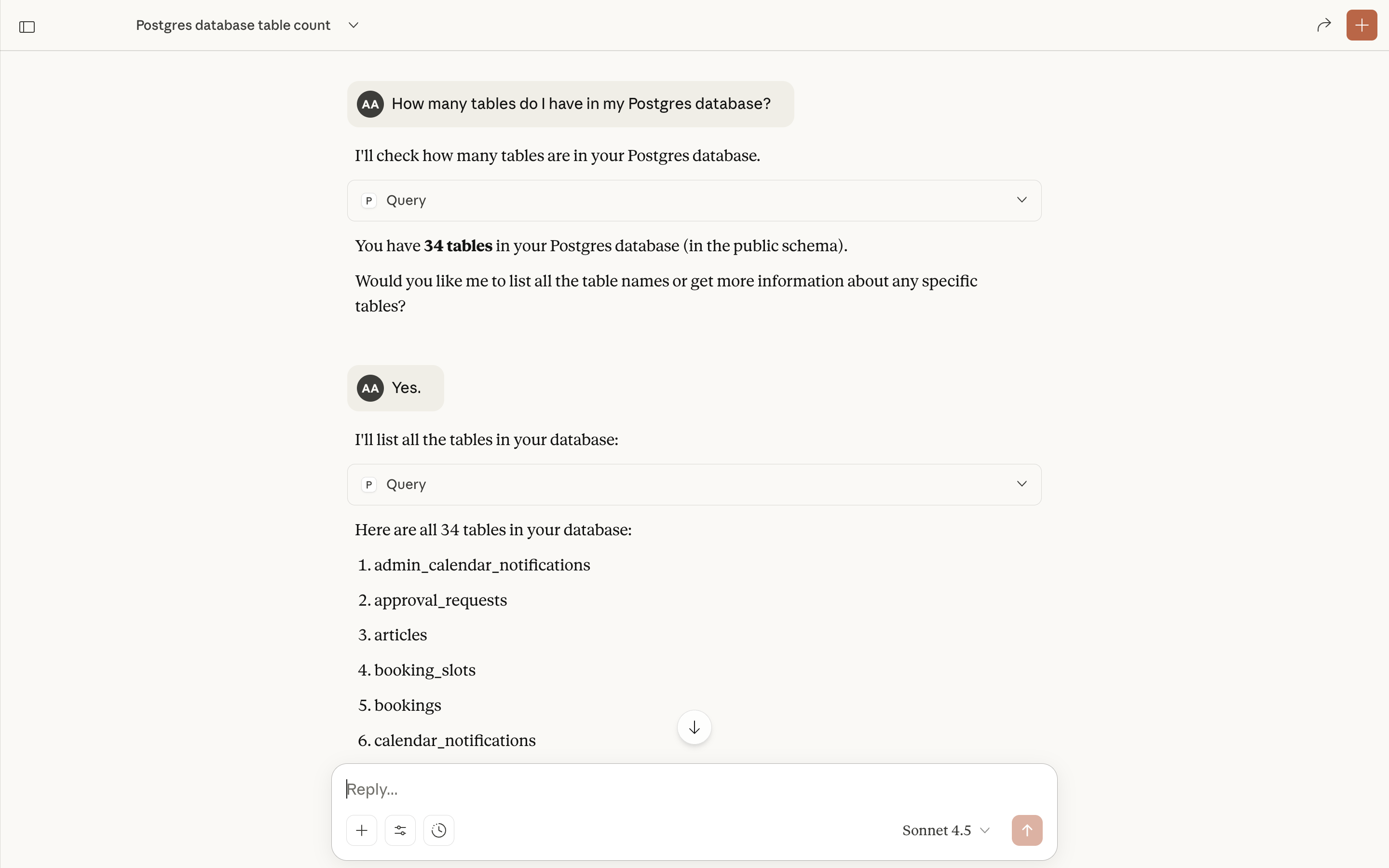Click the first Query block's P icon
Viewport: 1389px width, 868px height.
point(369,200)
